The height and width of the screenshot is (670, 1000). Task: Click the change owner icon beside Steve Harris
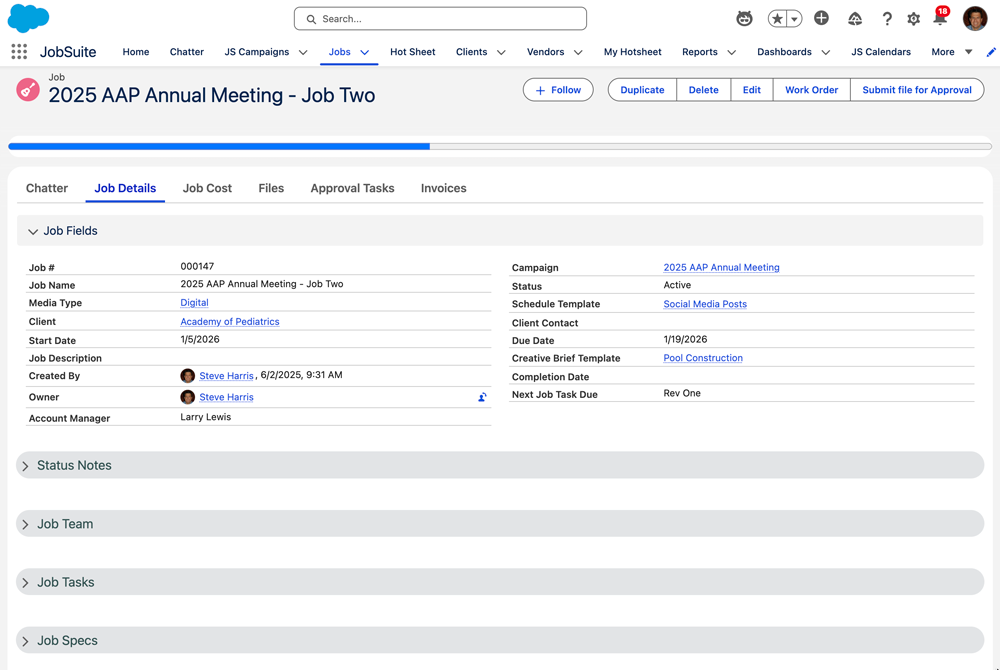(x=481, y=397)
